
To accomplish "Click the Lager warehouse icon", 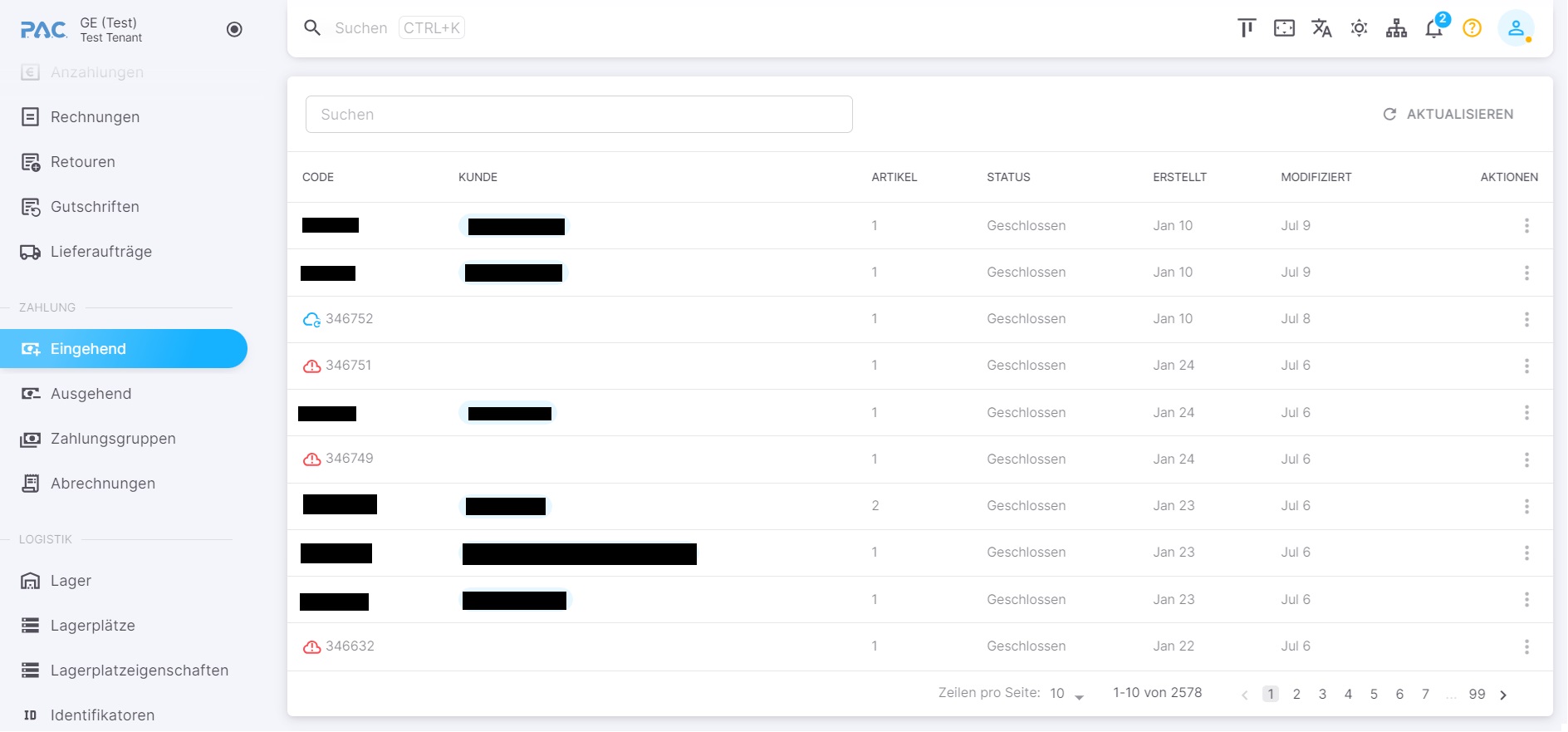I will point(30,581).
